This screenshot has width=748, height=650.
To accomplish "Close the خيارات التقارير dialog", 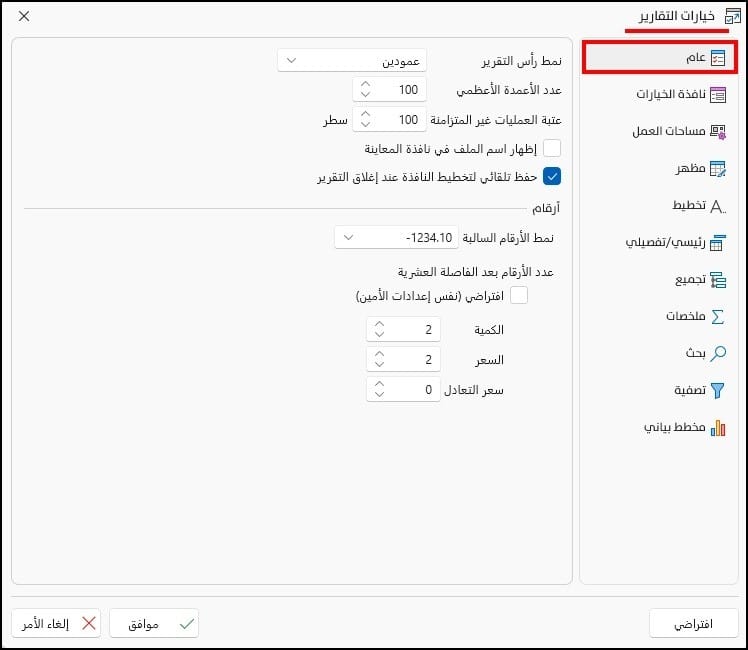I will point(24,16).
